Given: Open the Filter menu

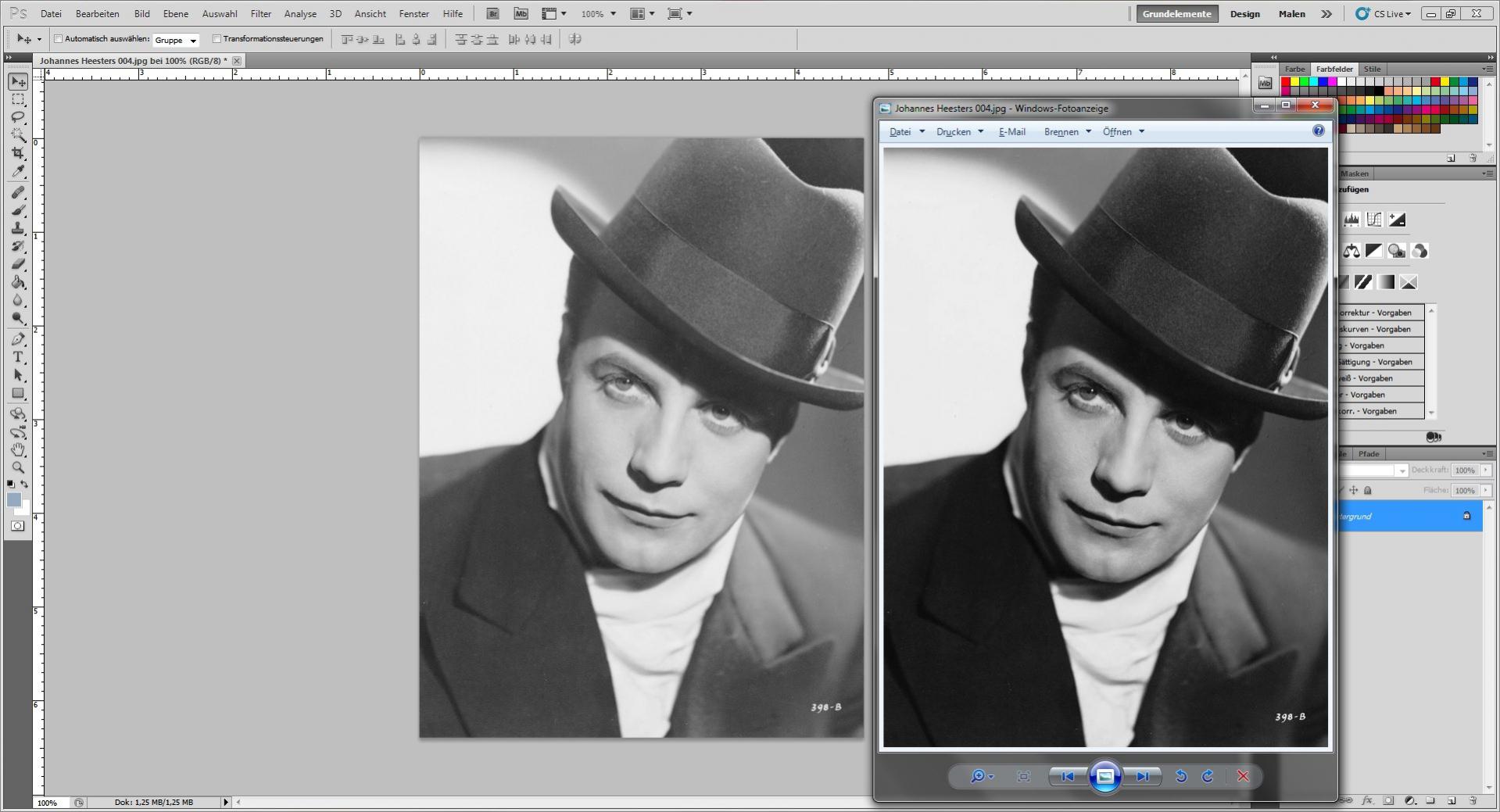Looking at the screenshot, I should (x=260, y=14).
